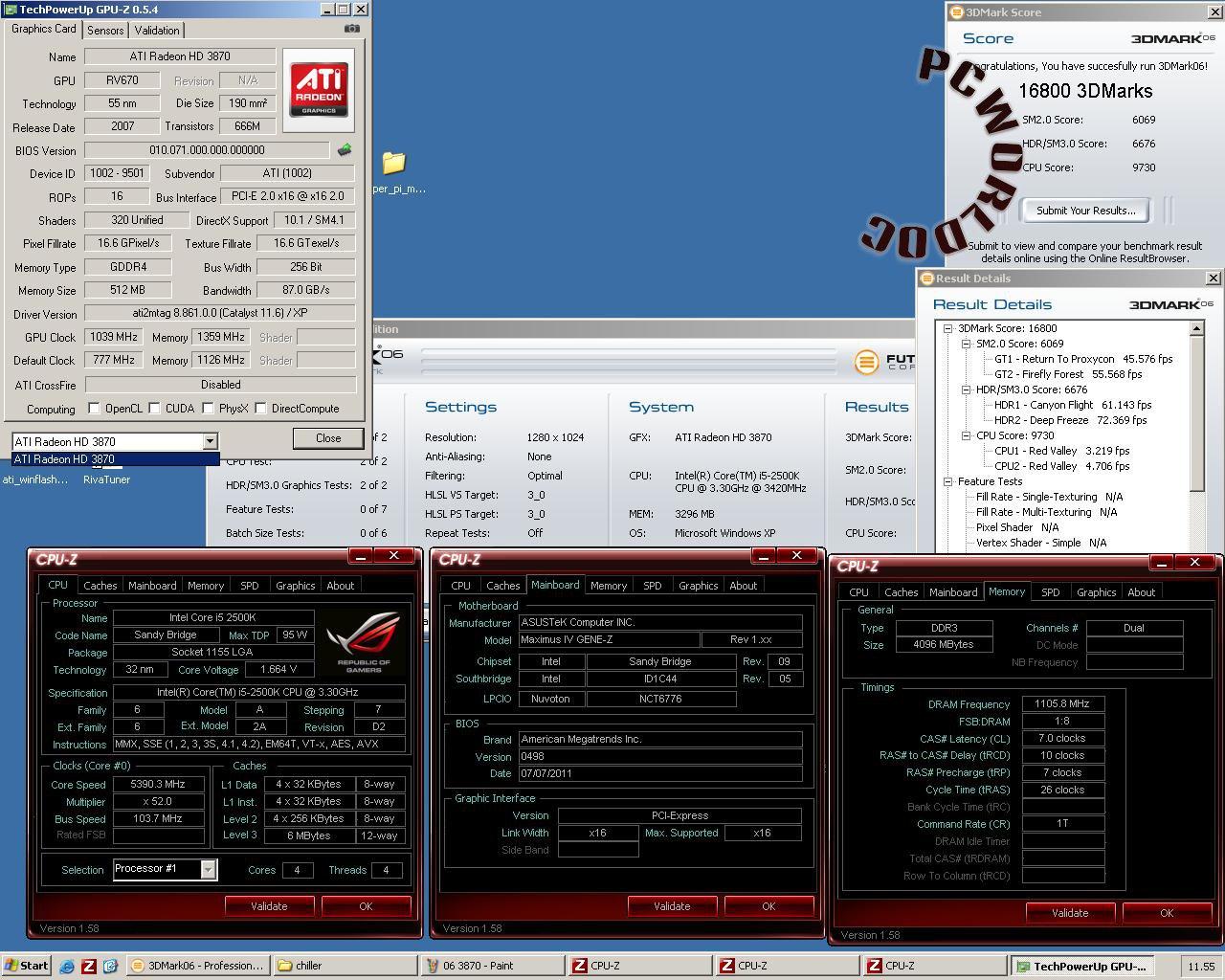Click Validate in CPU-Z Mainboard window

coord(672,906)
